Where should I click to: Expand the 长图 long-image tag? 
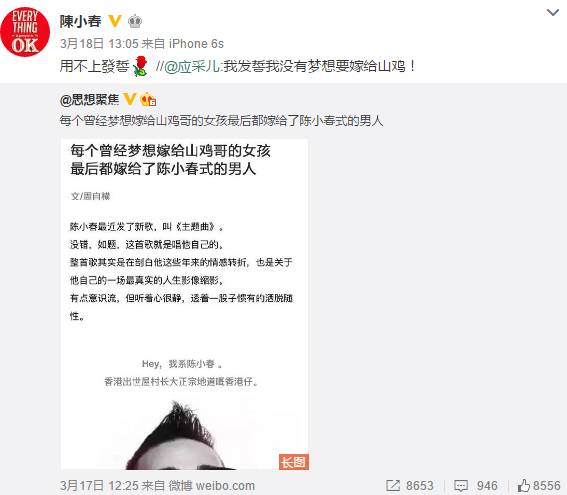[x=294, y=462]
